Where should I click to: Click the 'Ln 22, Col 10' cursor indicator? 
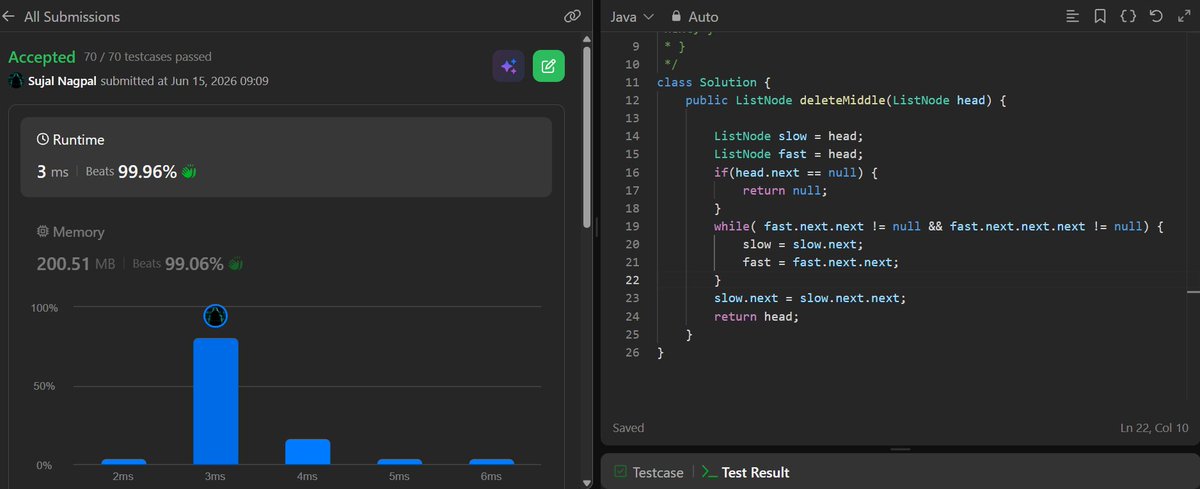1155,428
